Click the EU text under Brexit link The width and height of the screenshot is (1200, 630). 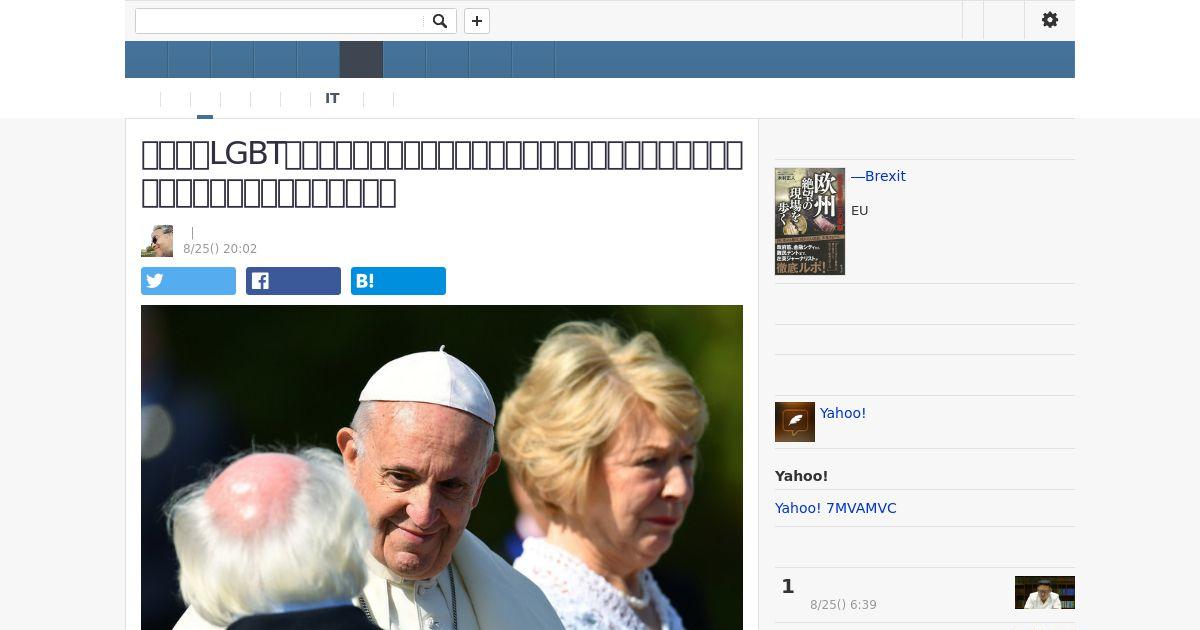[x=860, y=211]
